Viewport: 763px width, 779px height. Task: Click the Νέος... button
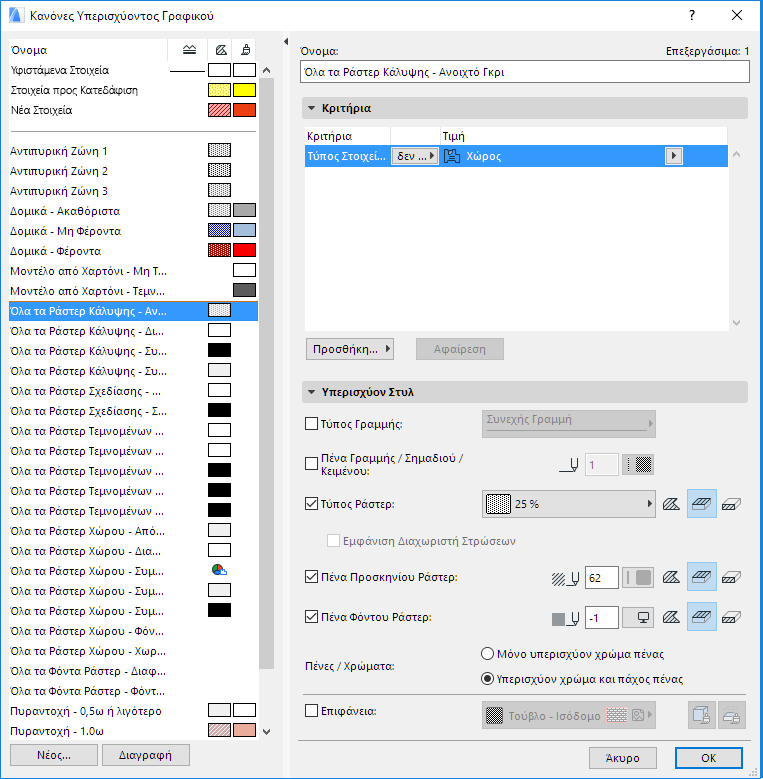[x=54, y=755]
